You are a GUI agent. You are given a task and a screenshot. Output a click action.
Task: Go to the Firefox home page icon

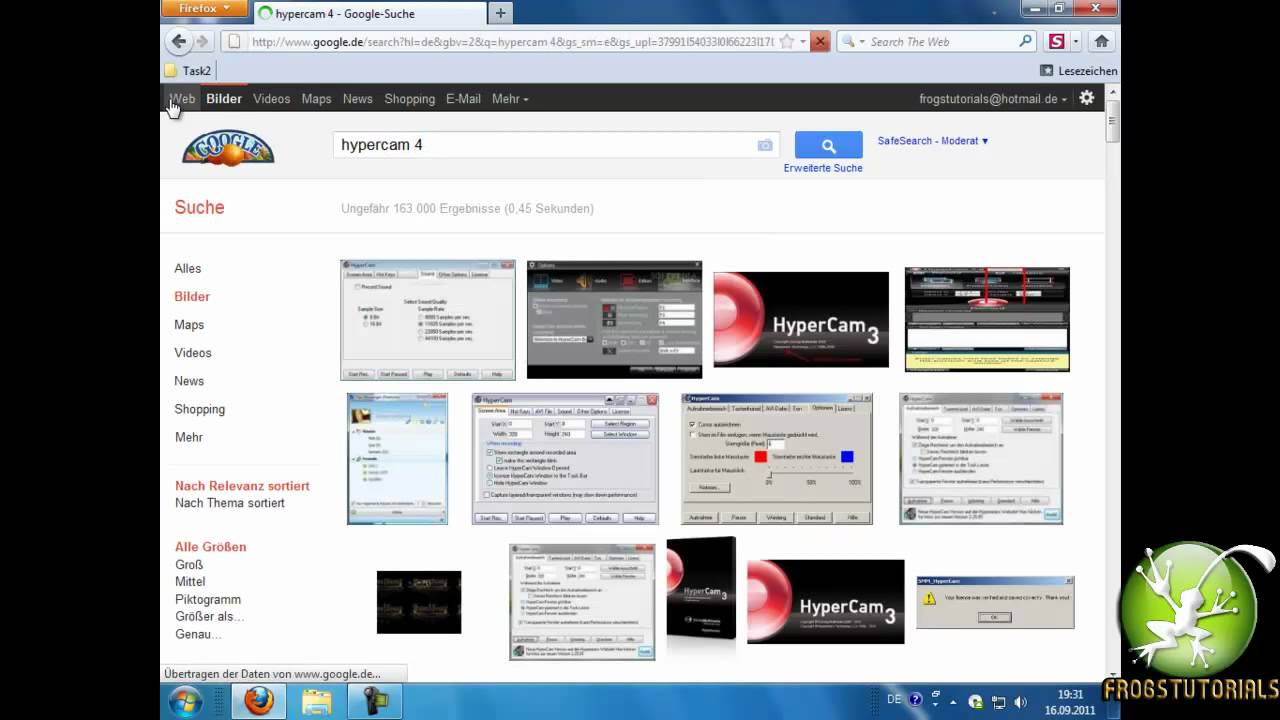[x=1101, y=42]
